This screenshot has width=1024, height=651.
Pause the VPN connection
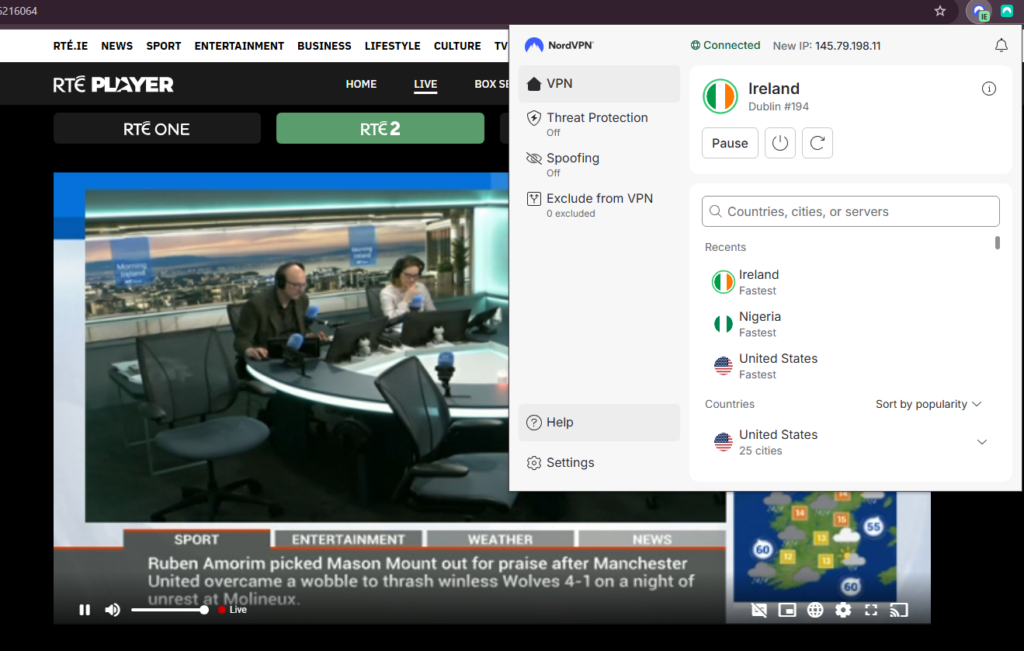[729, 143]
